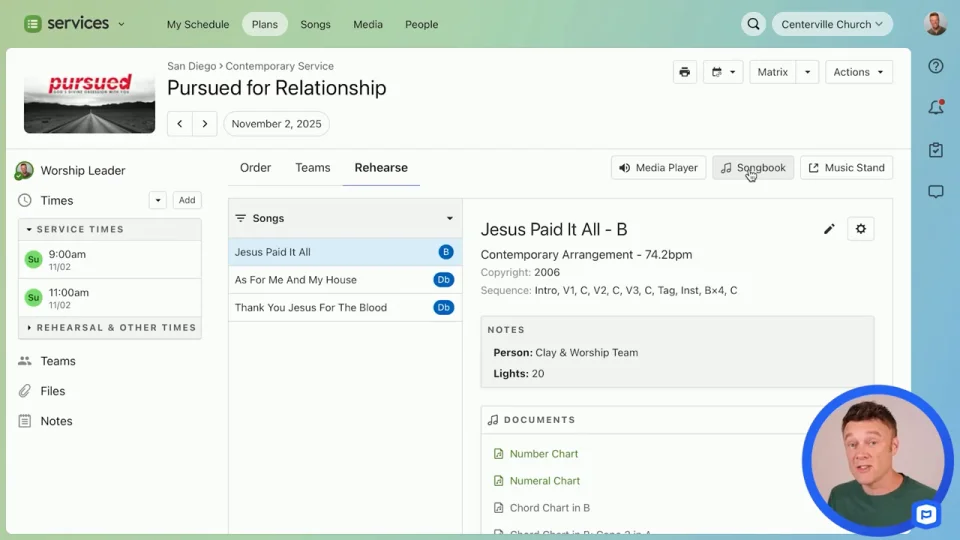The image size is (960, 540).
Task: Open notifications bell icon
Action: click(936, 108)
